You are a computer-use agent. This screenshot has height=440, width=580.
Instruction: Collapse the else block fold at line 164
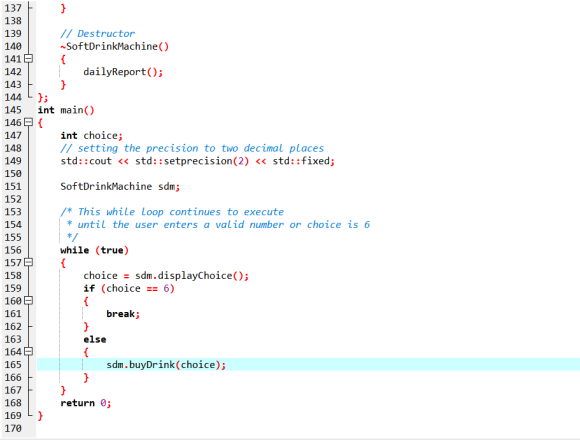28,352
